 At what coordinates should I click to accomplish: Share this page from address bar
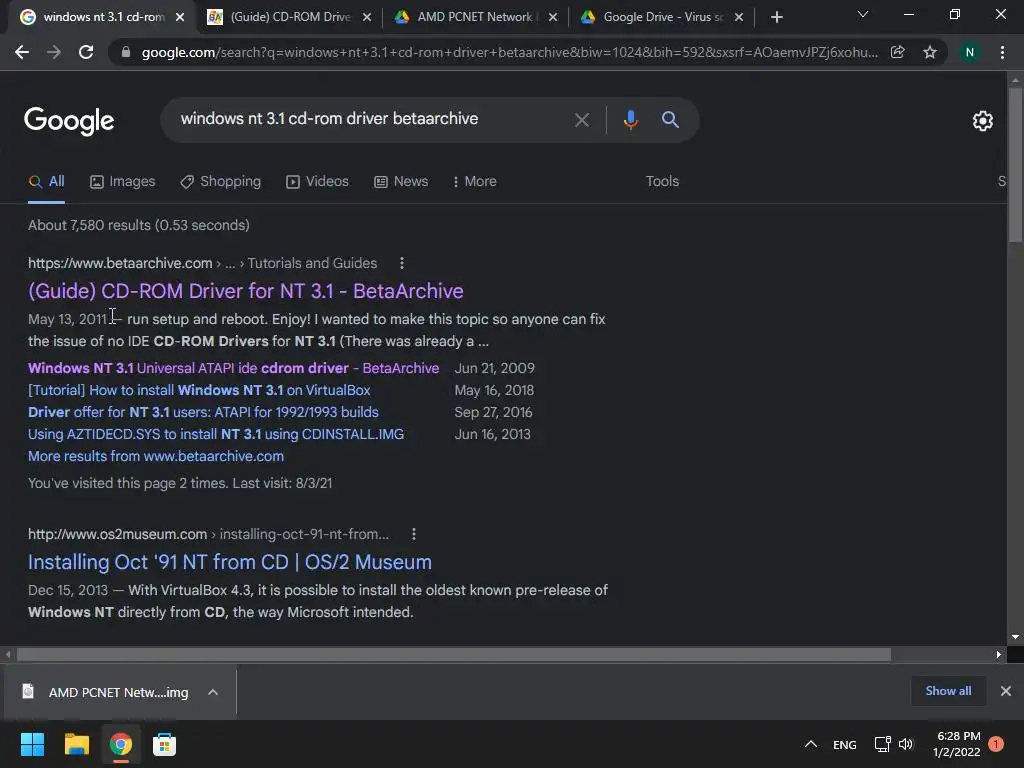898,52
